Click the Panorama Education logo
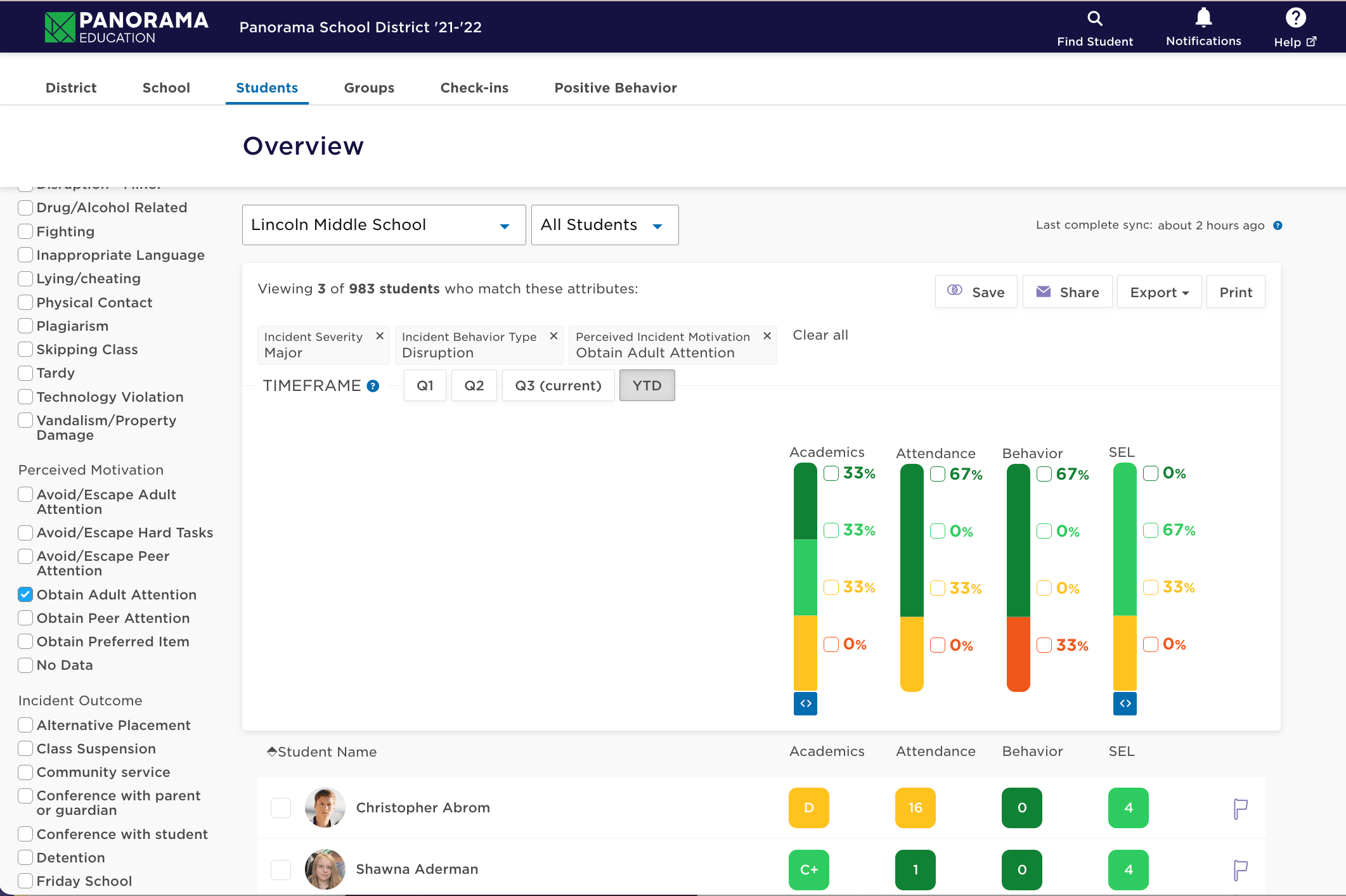Screen dimensions: 1346x896 point(126,27)
